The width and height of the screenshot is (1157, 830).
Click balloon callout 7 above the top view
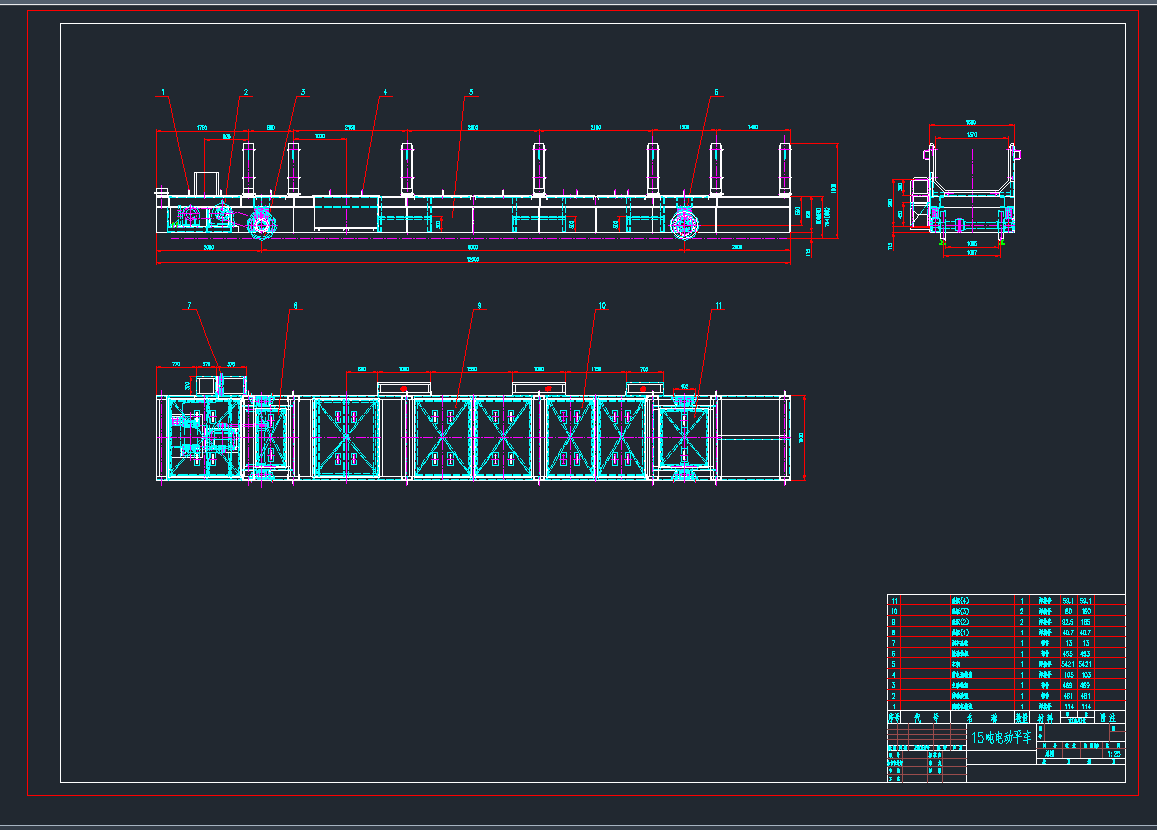coord(188,303)
